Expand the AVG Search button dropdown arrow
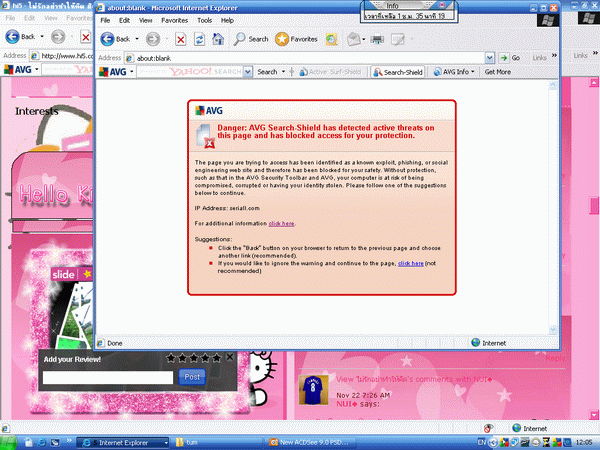This screenshot has height=450, width=600. (284, 72)
